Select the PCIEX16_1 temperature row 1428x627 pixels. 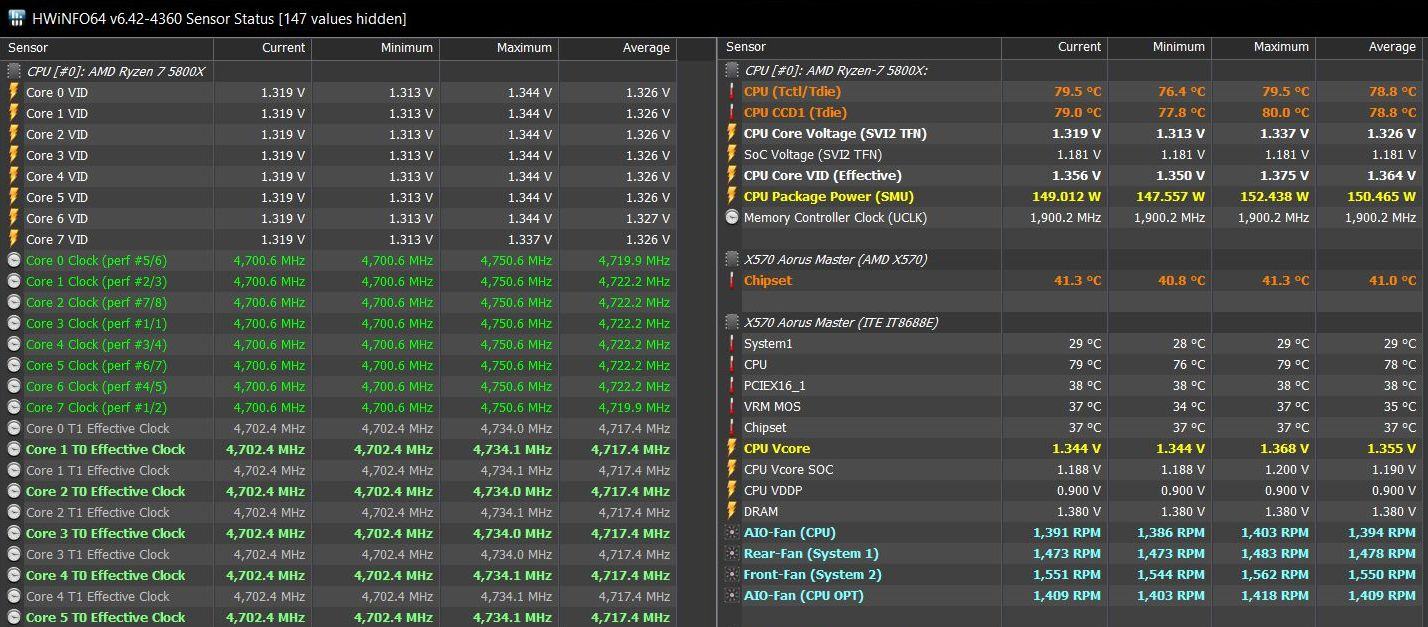coord(1071,385)
